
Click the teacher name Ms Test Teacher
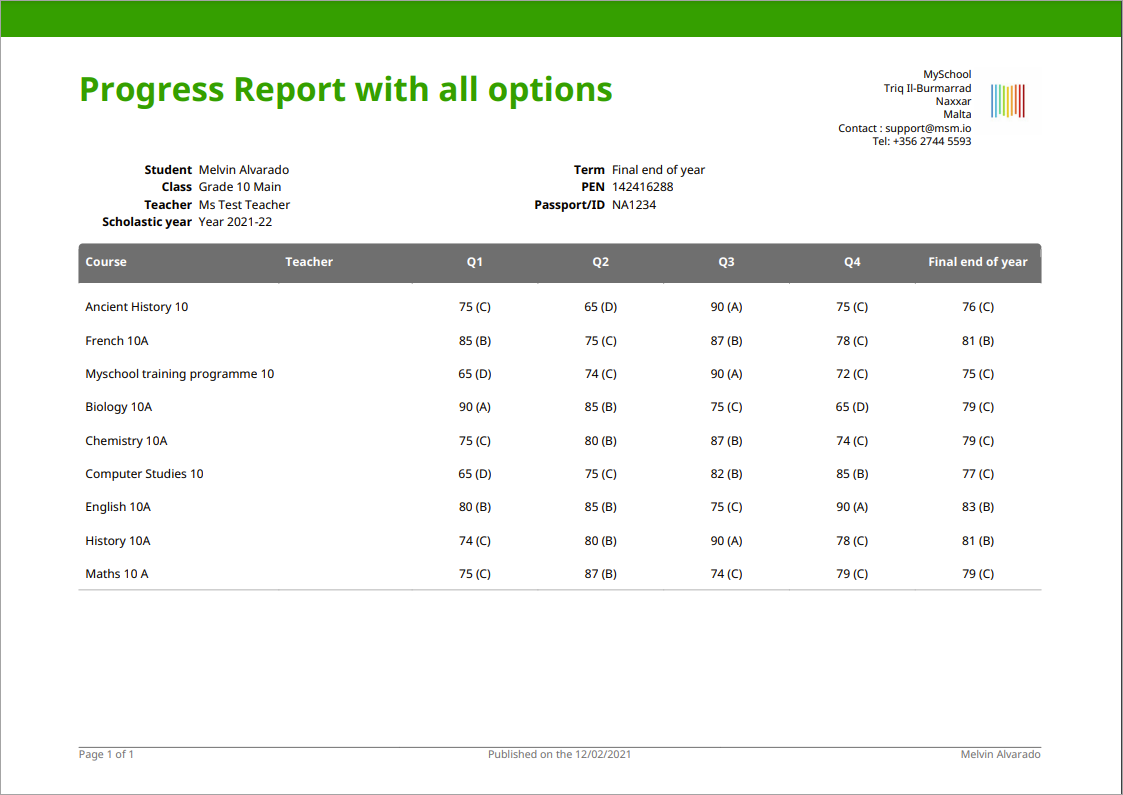pos(244,205)
